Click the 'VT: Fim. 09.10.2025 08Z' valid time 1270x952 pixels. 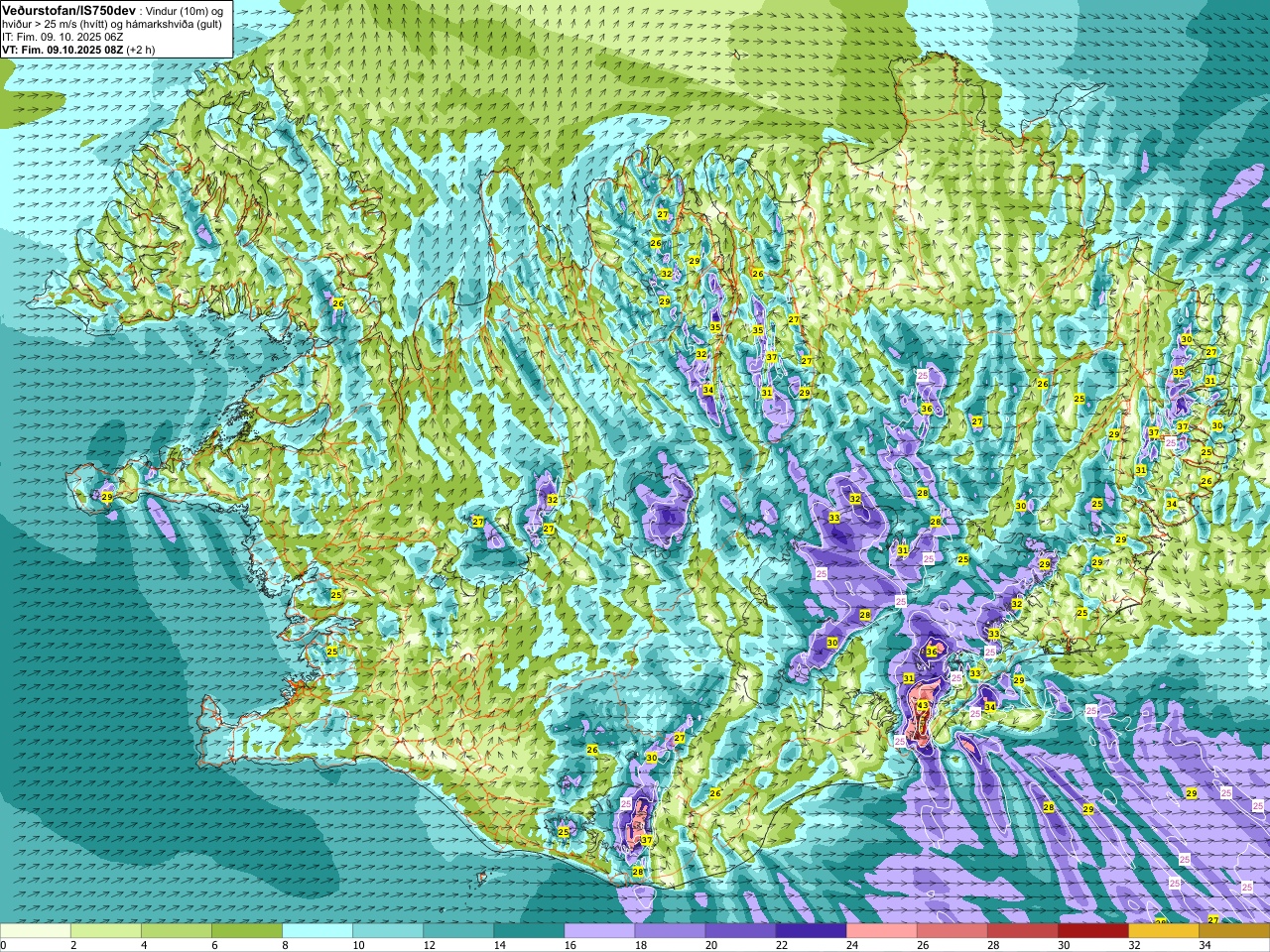(x=63, y=50)
